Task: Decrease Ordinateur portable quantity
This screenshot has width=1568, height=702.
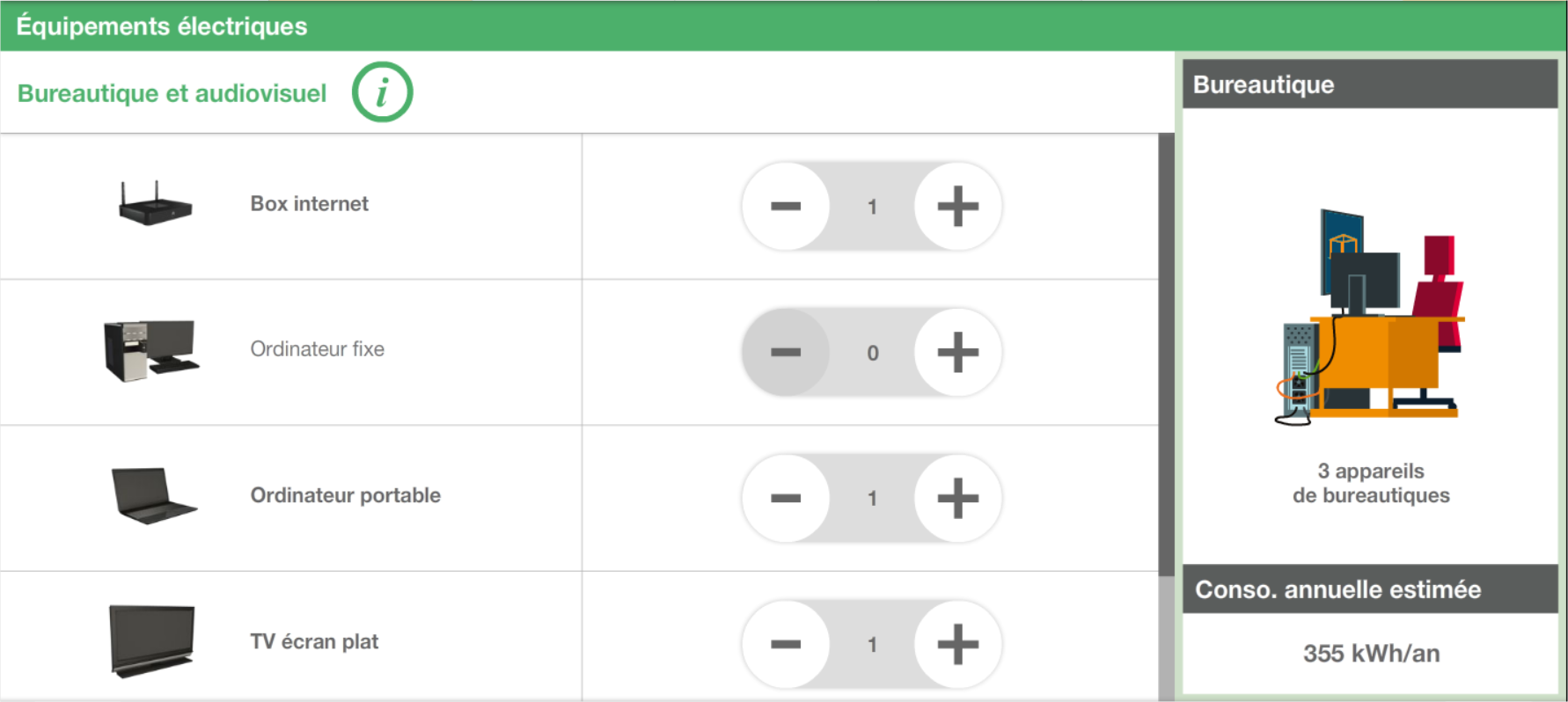Action: (x=786, y=499)
